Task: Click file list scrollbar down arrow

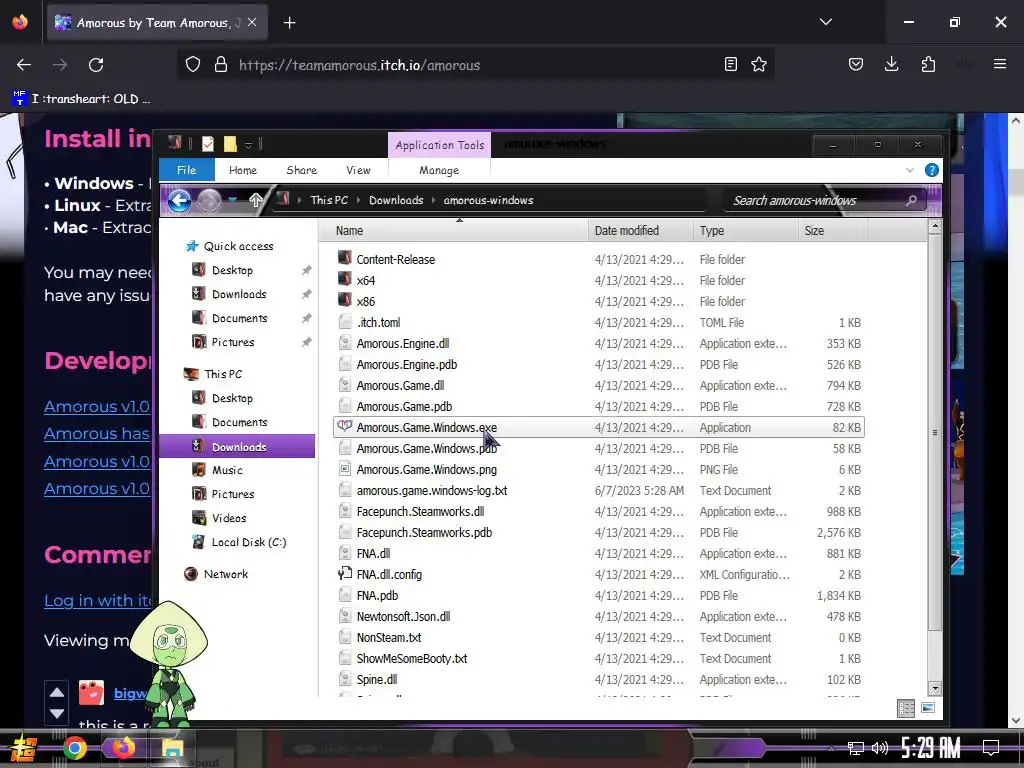Action: [x=935, y=688]
